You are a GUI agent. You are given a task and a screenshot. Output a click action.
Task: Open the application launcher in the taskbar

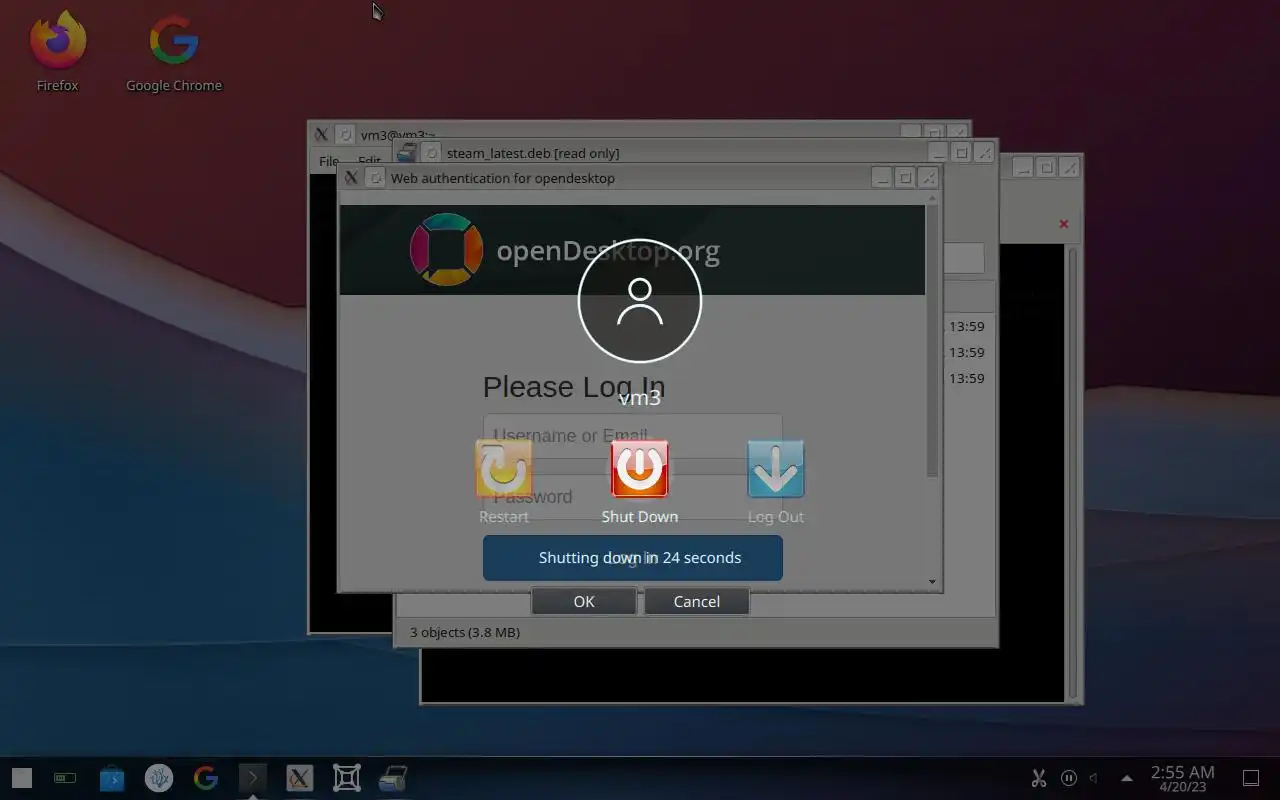tap(22, 778)
